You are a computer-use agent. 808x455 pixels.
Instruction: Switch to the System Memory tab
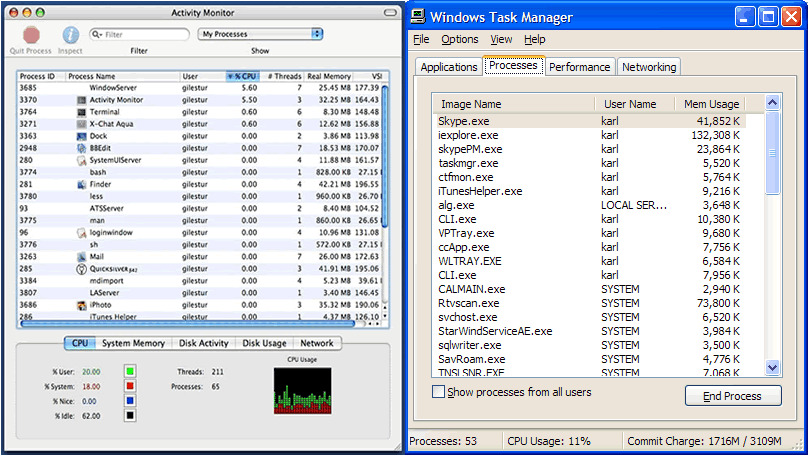(133, 343)
